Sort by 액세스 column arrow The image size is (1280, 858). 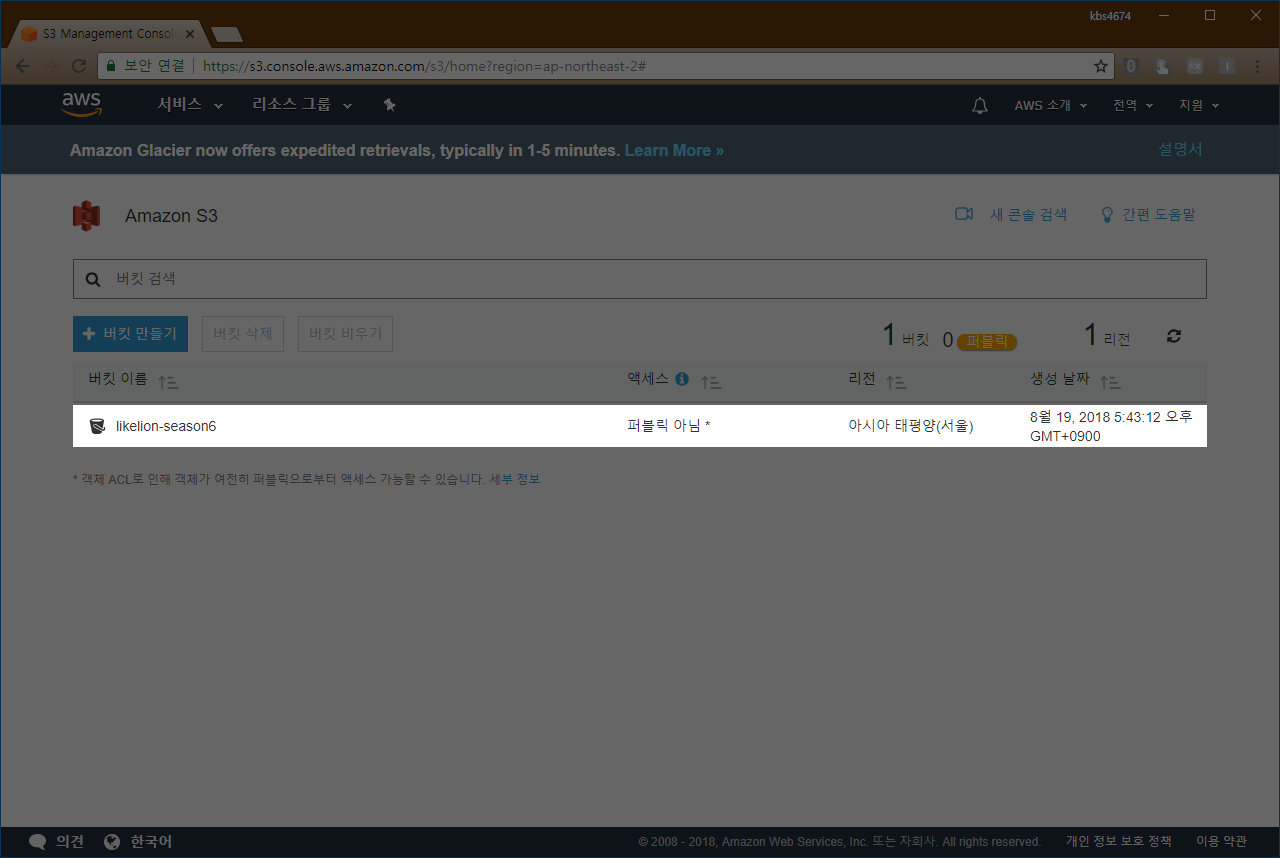point(711,381)
